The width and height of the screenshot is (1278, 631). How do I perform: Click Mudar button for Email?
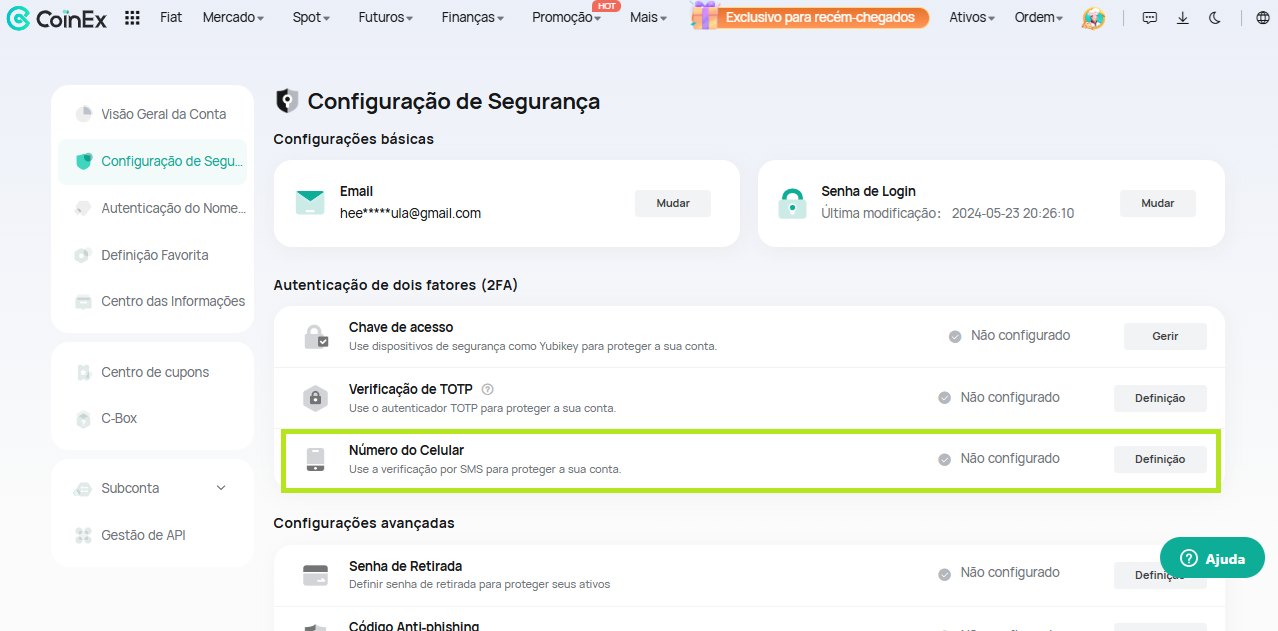tap(673, 203)
